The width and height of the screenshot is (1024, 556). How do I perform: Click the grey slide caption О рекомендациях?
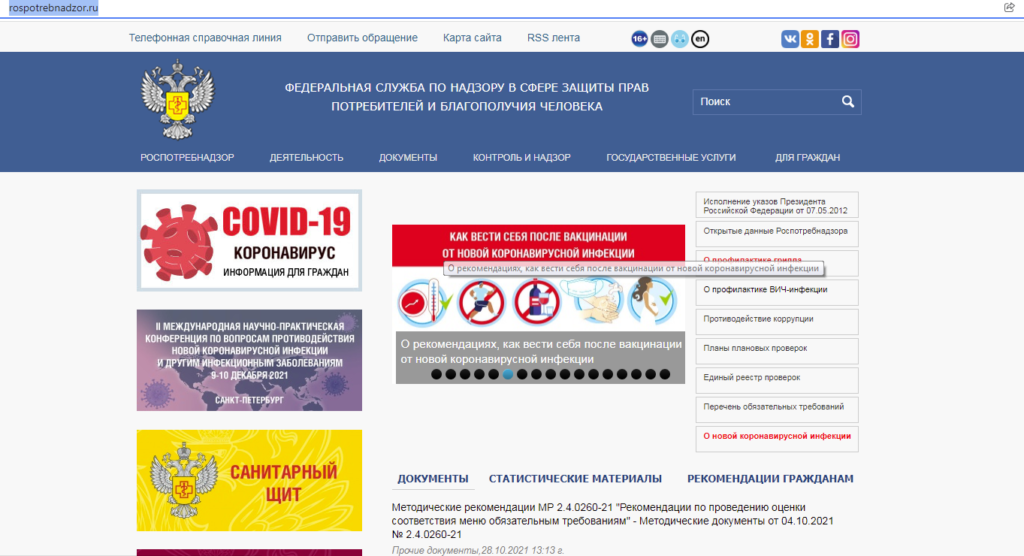[x=541, y=352]
